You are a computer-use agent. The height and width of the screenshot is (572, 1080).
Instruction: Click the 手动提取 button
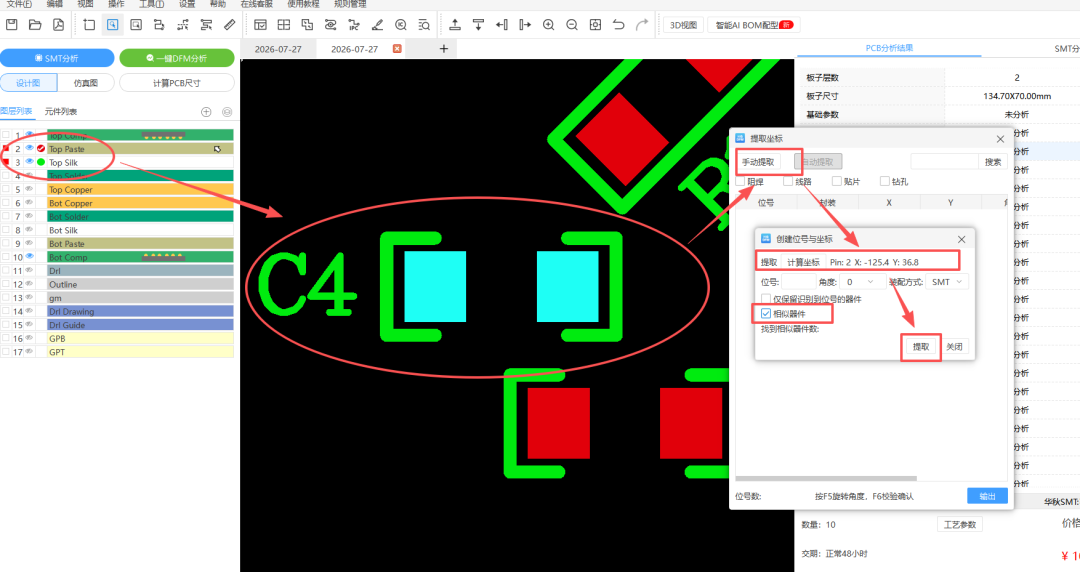(758, 162)
